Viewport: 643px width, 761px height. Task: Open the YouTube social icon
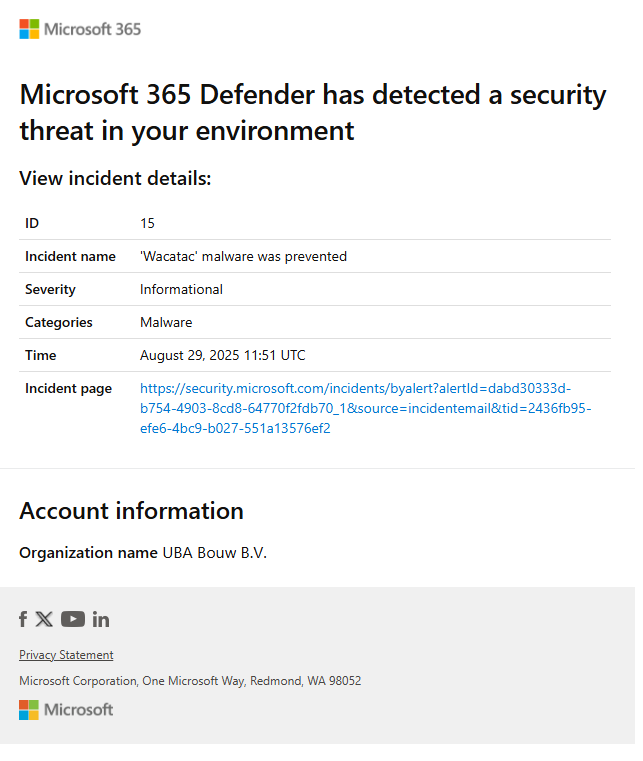73,619
